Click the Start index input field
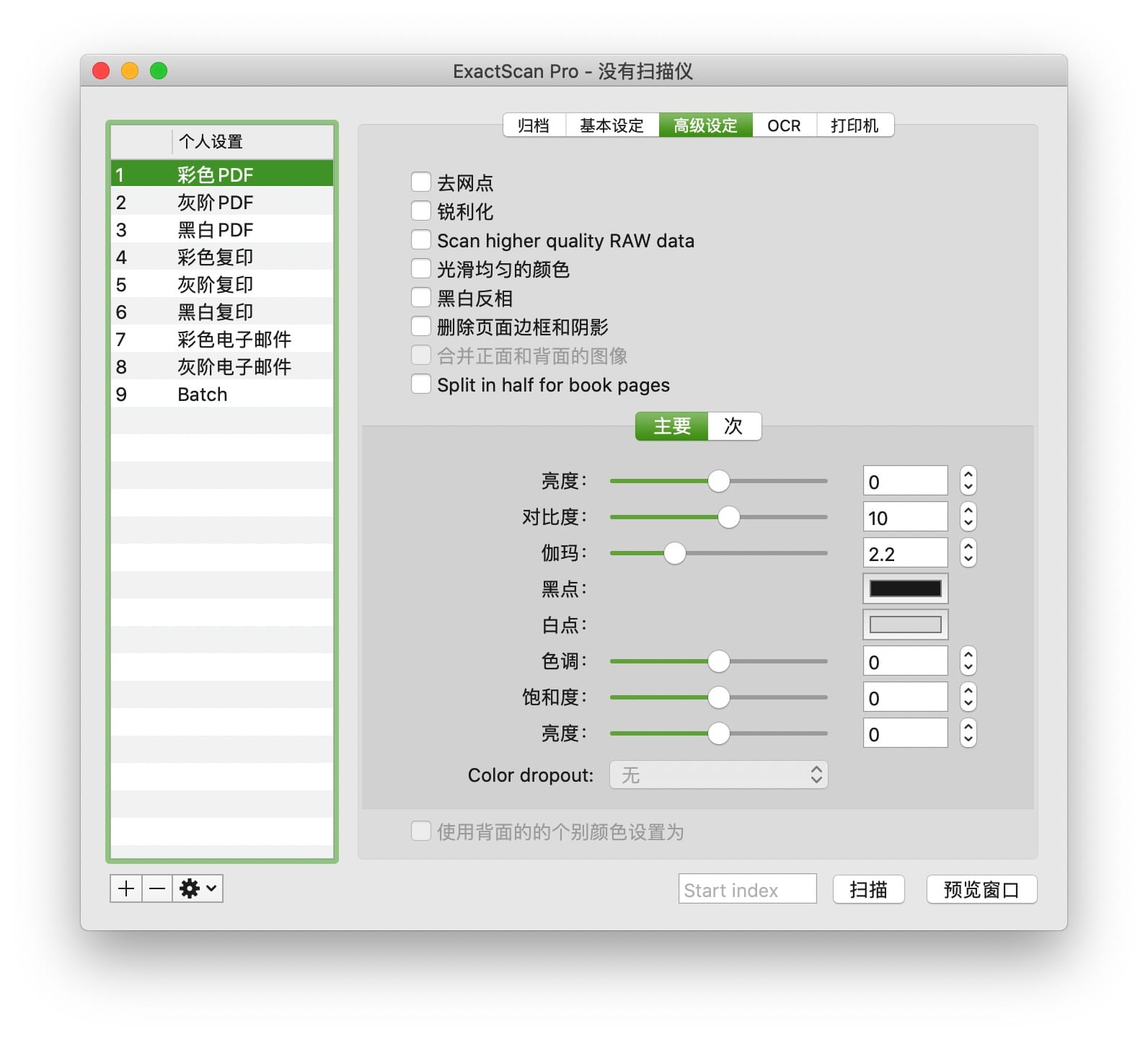The image size is (1148, 1037). 747,889
